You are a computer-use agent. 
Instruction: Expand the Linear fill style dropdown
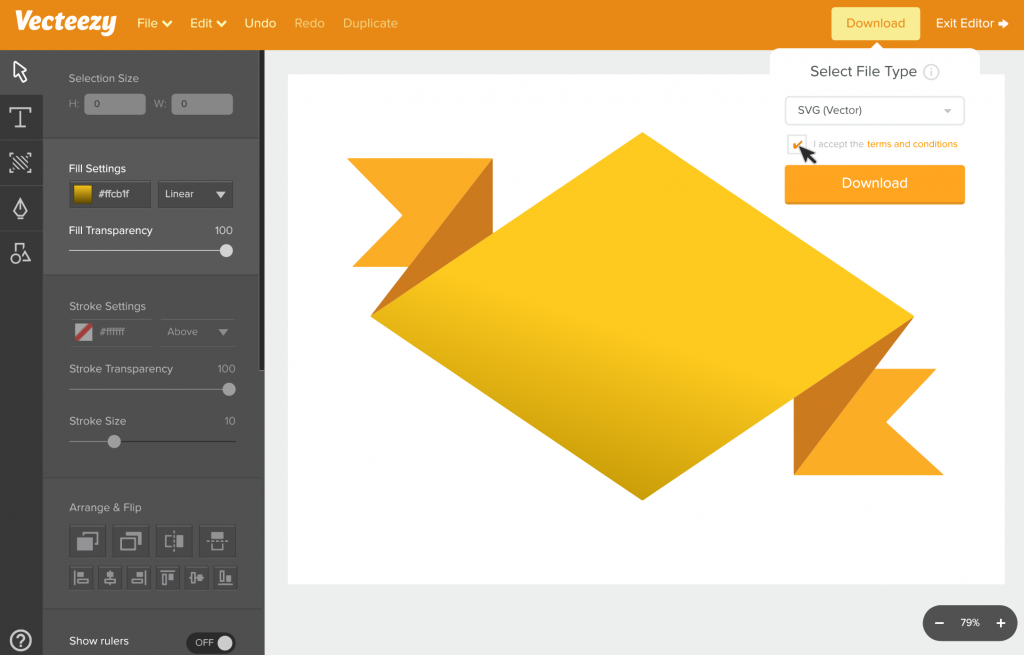(x=195, y=194)
